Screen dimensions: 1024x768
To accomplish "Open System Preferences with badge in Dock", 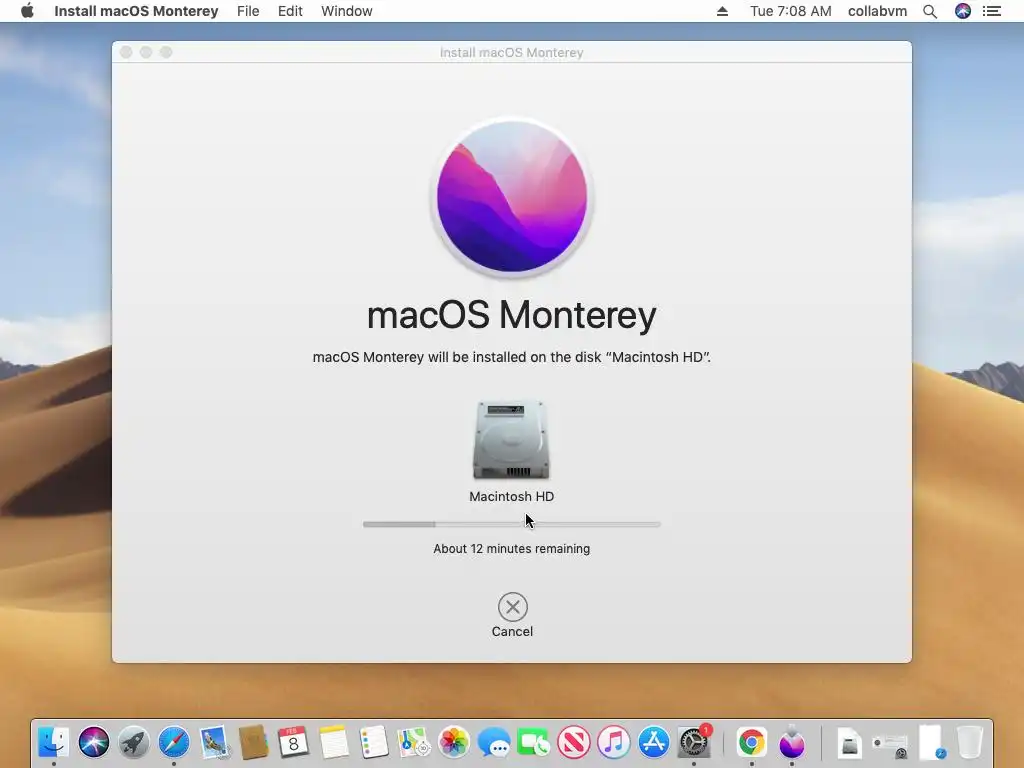I will point(694,742).
